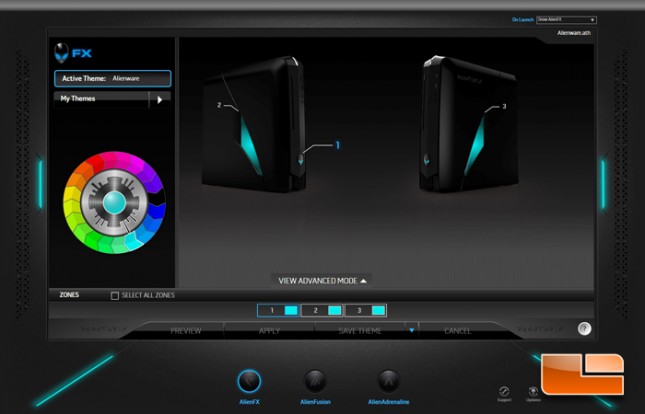Click the Cancel button
The image size is (645, 414).
tap(457, 331)
